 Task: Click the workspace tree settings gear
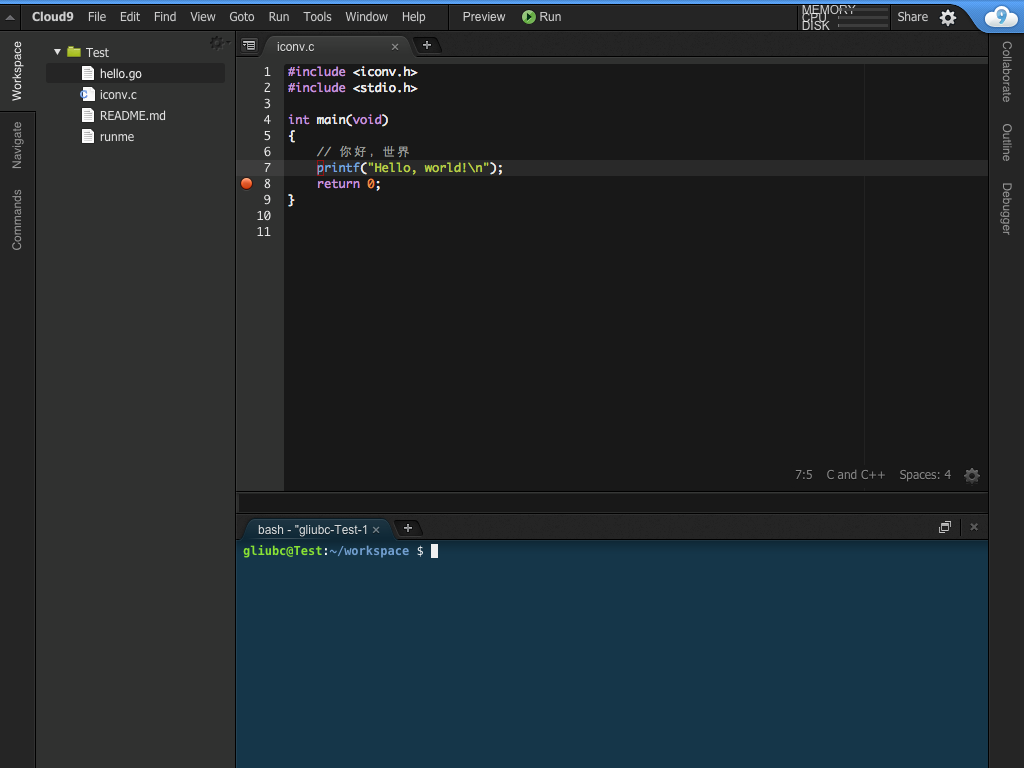pos(217,43)
